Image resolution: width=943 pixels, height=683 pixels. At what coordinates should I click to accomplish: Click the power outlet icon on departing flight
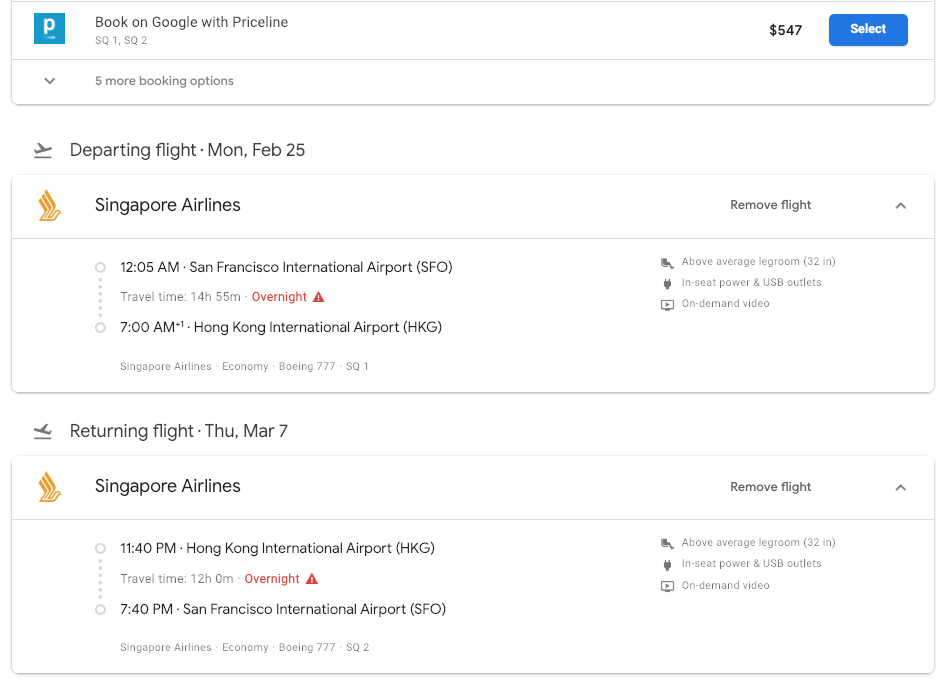click(x=667, y=283)
